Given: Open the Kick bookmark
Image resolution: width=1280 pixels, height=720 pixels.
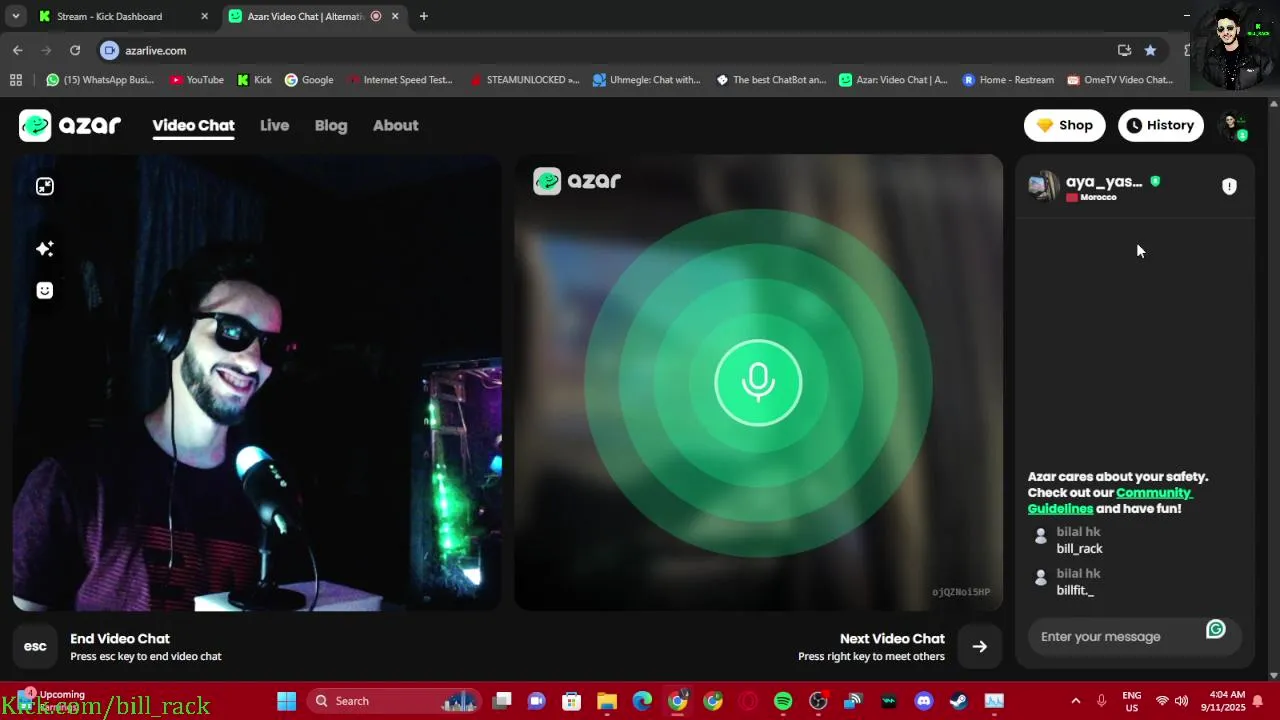Looking at the screenshot, I should 254,80.
